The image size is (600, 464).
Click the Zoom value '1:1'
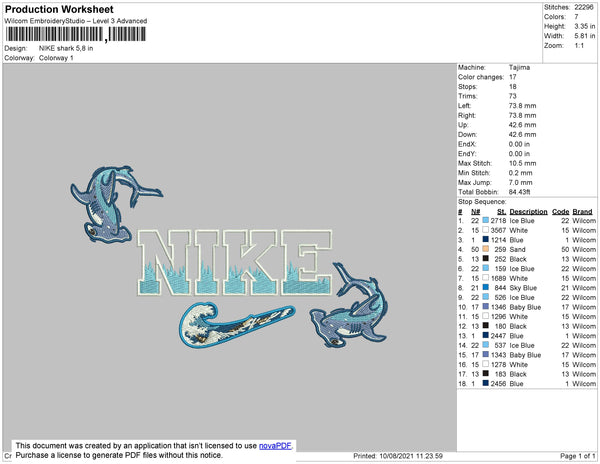point(579,46)
